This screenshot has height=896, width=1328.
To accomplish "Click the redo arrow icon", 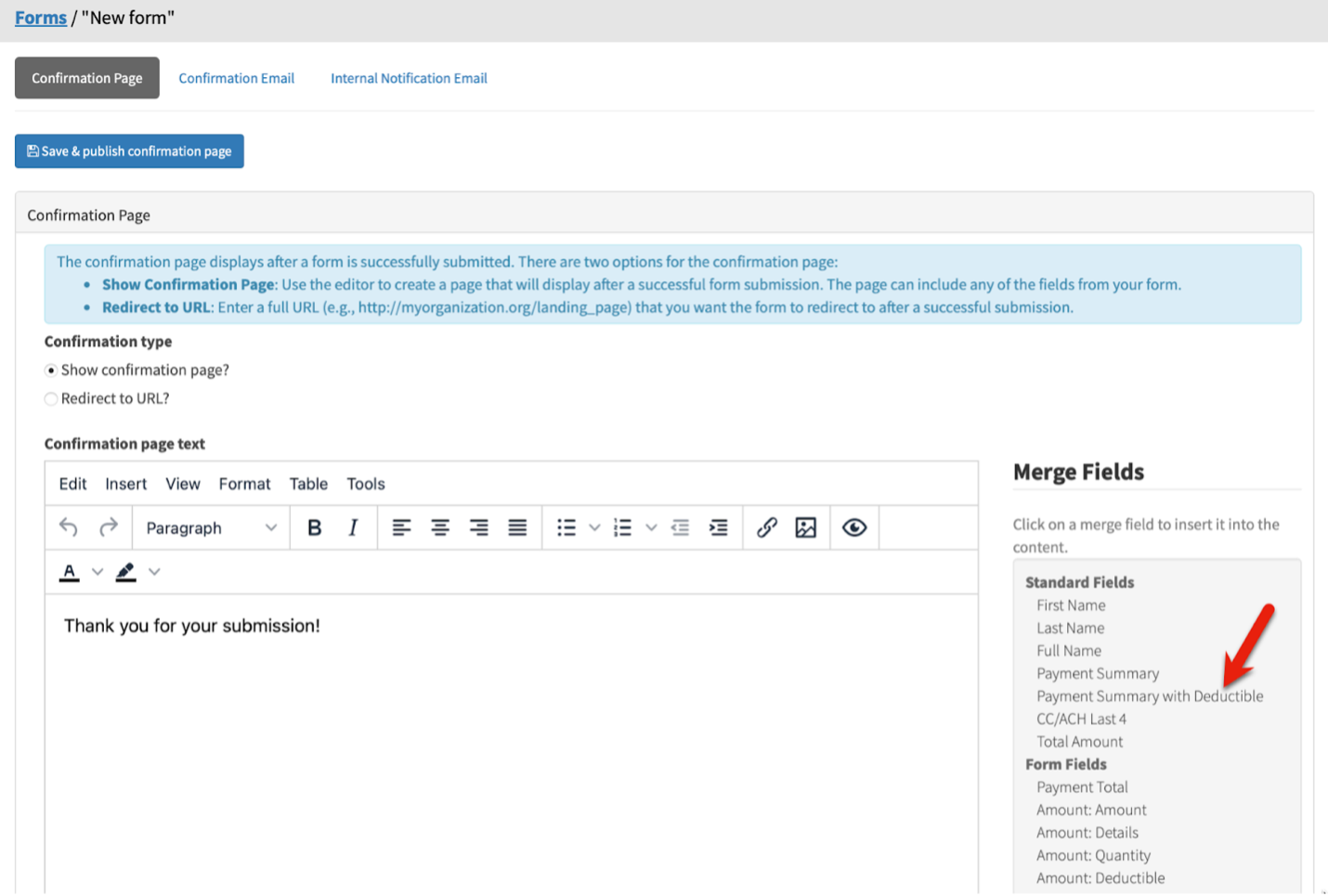I will tap(109, 527).
